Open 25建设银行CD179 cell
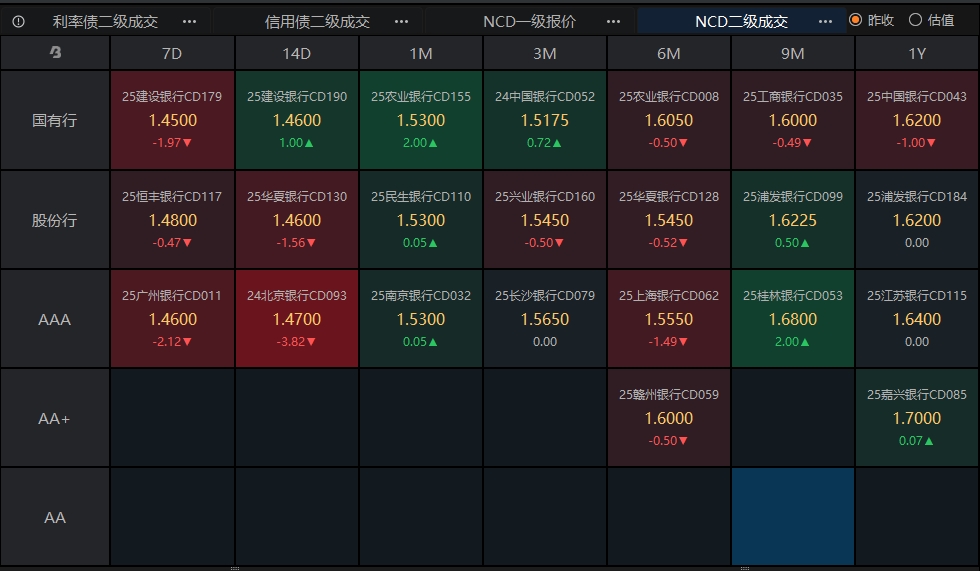This screenshot has height=571, width=980. [x=172, y=120]
